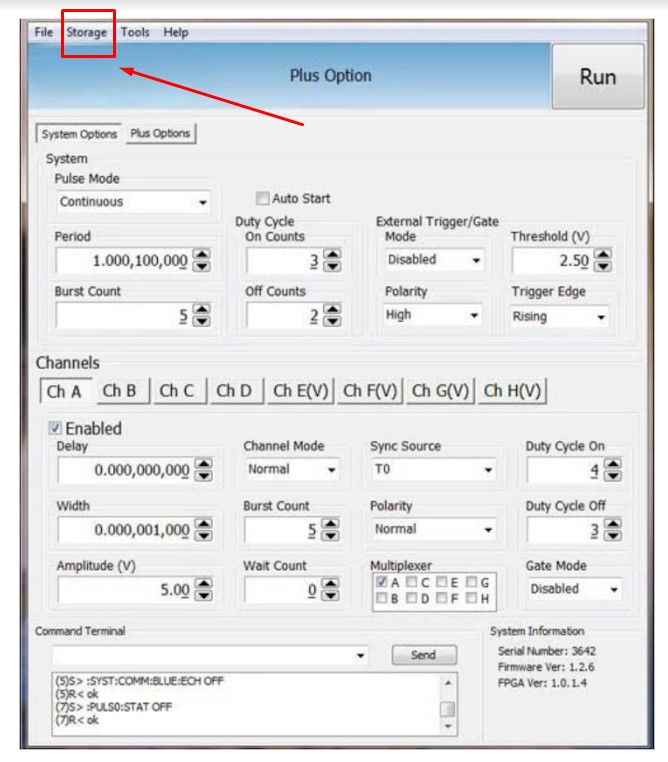
Task: Toggle Multiplexer checkbox H
Action: (x=471, y=598)
